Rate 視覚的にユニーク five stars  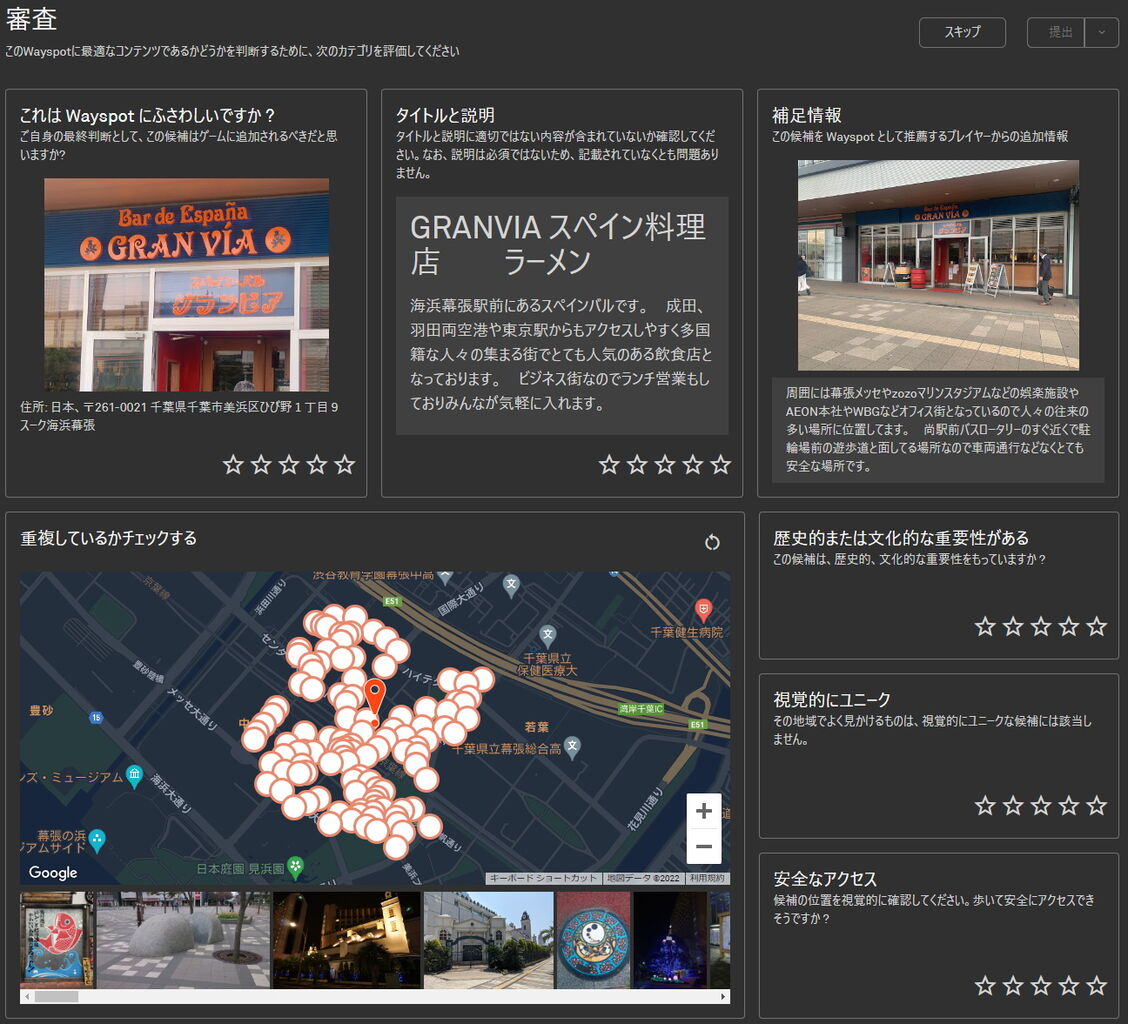[x=1097, y=806]
